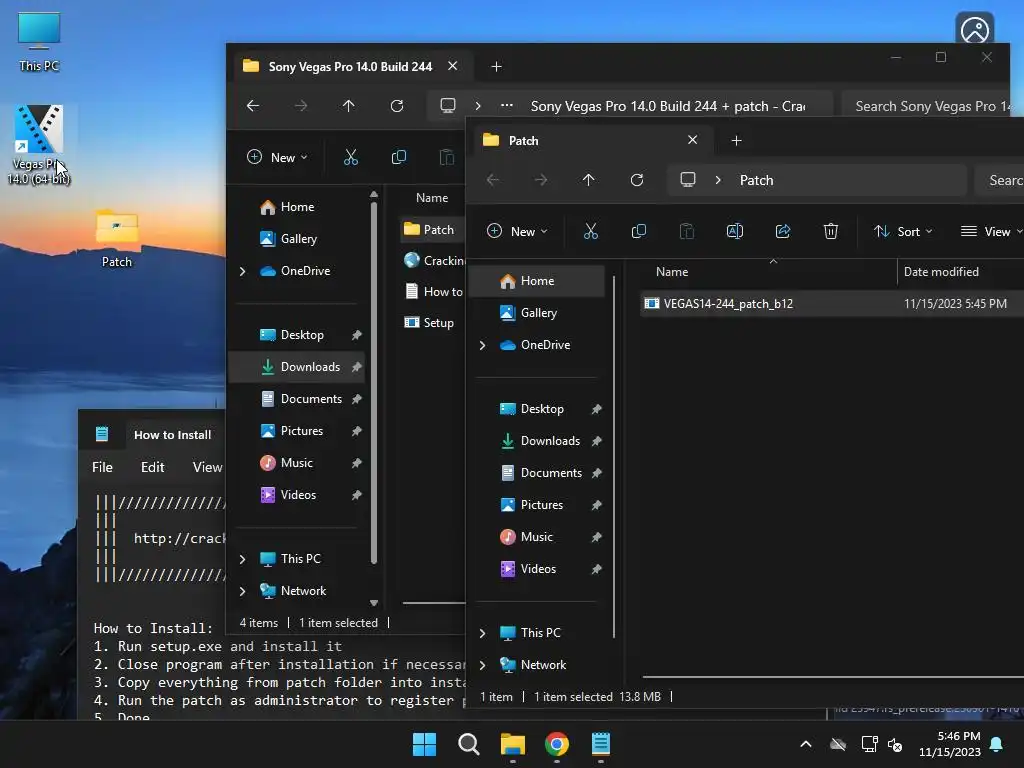Expand OneDrive in Sony Vegas window sidebar

(243, 271)
